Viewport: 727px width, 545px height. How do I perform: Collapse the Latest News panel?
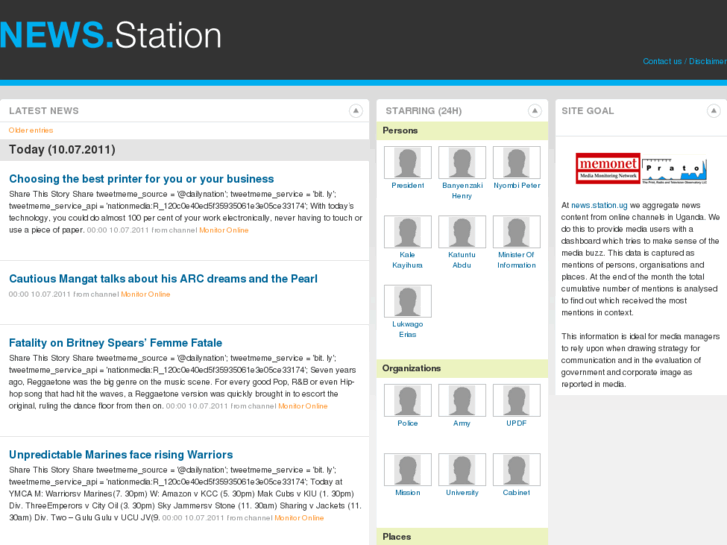pyautogui.click(x=356, y=111)
